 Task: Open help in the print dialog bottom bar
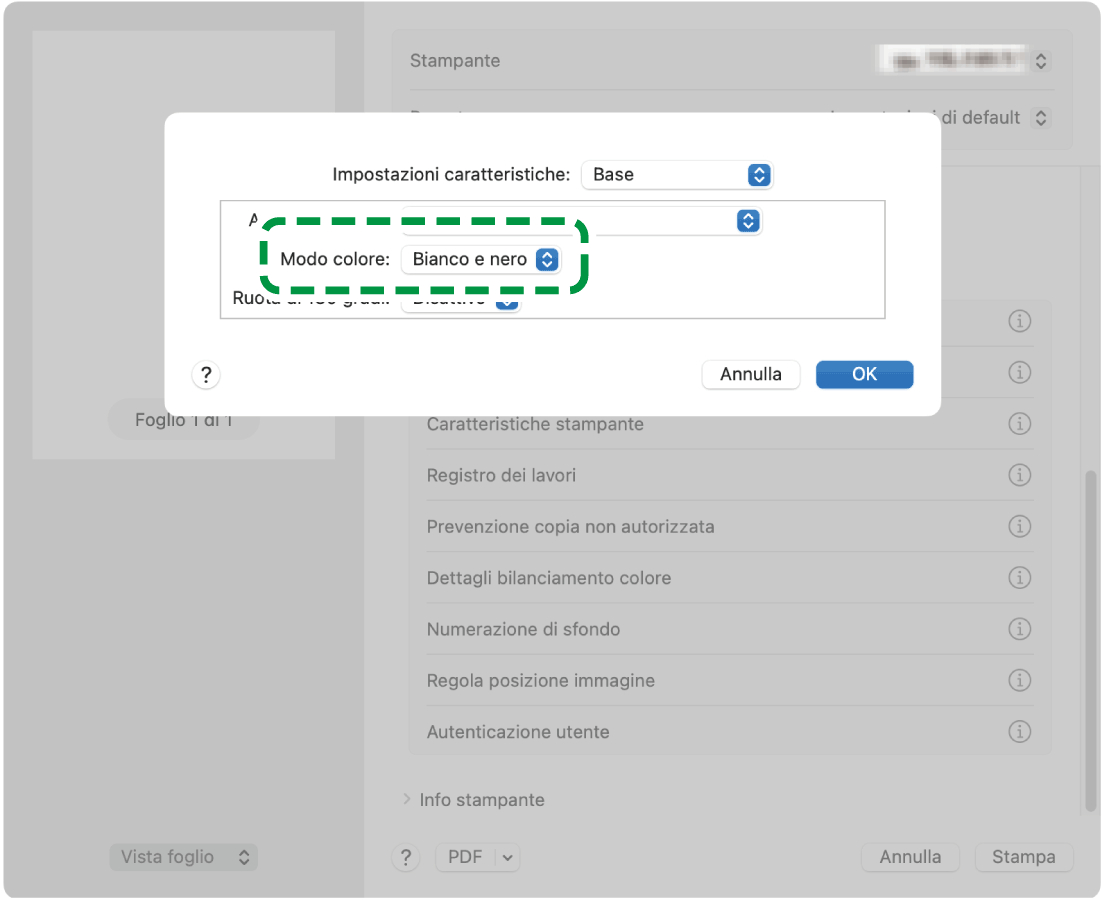point(406,857)
